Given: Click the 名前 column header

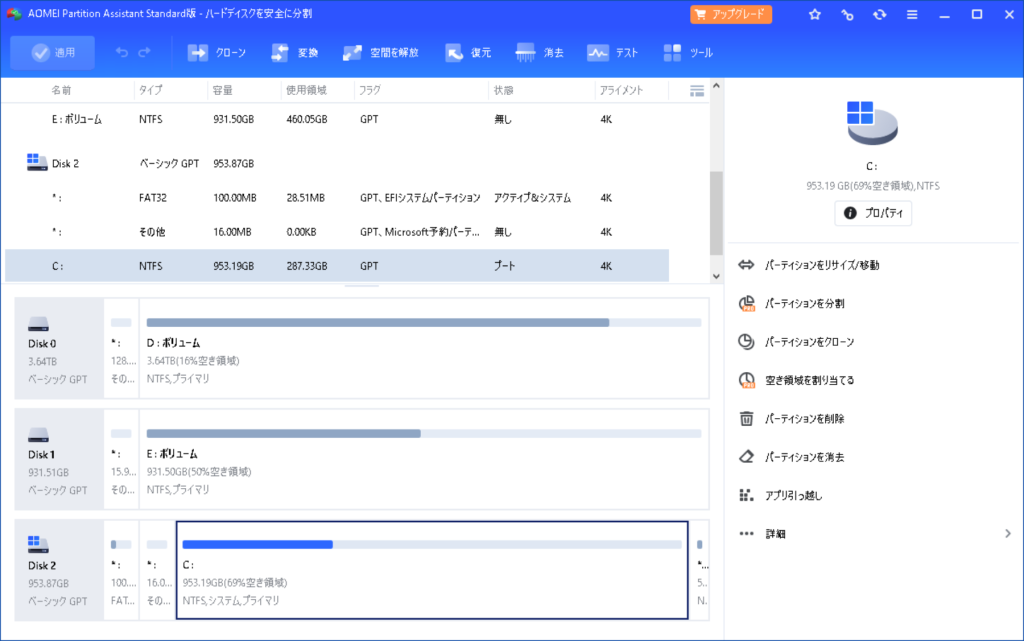Looking at the screenshot, I should coord(61,90).
